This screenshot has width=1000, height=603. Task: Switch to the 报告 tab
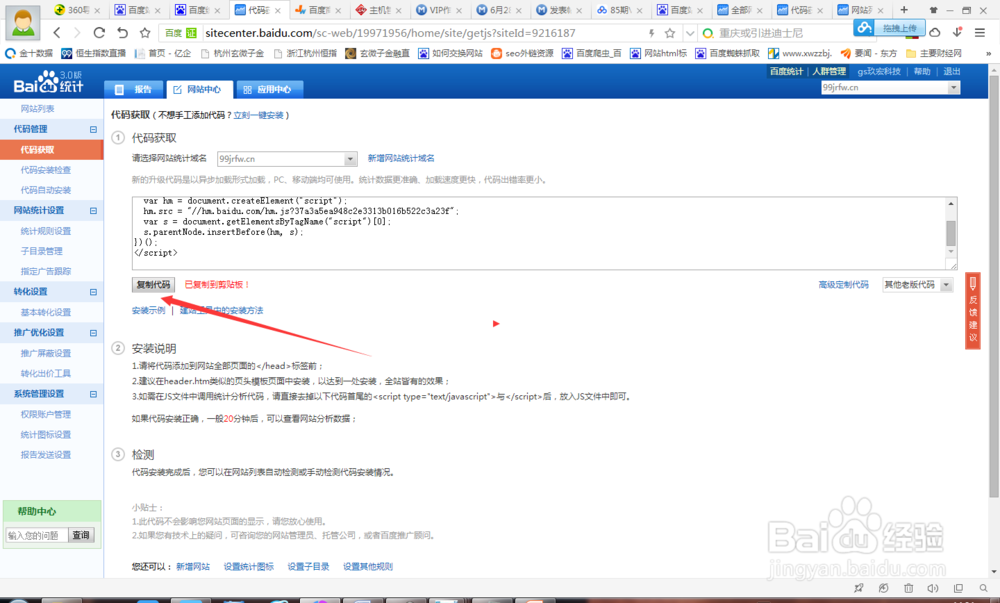tap(134, 90)
